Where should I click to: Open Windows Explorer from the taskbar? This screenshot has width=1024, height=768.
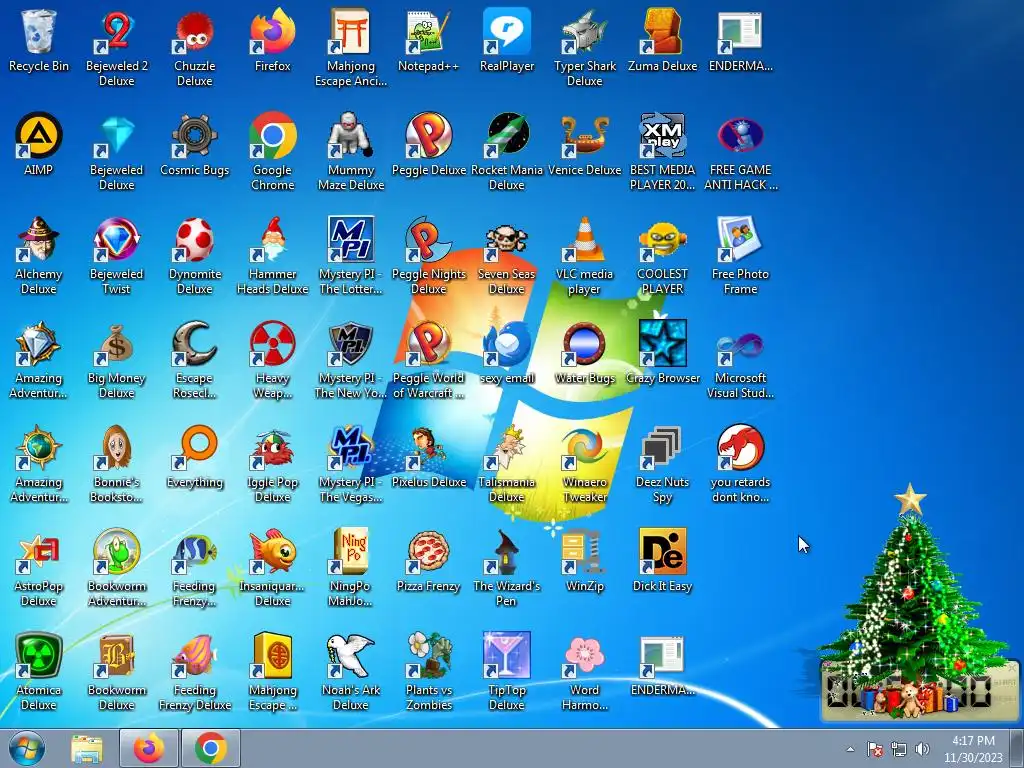click(87, 749)
